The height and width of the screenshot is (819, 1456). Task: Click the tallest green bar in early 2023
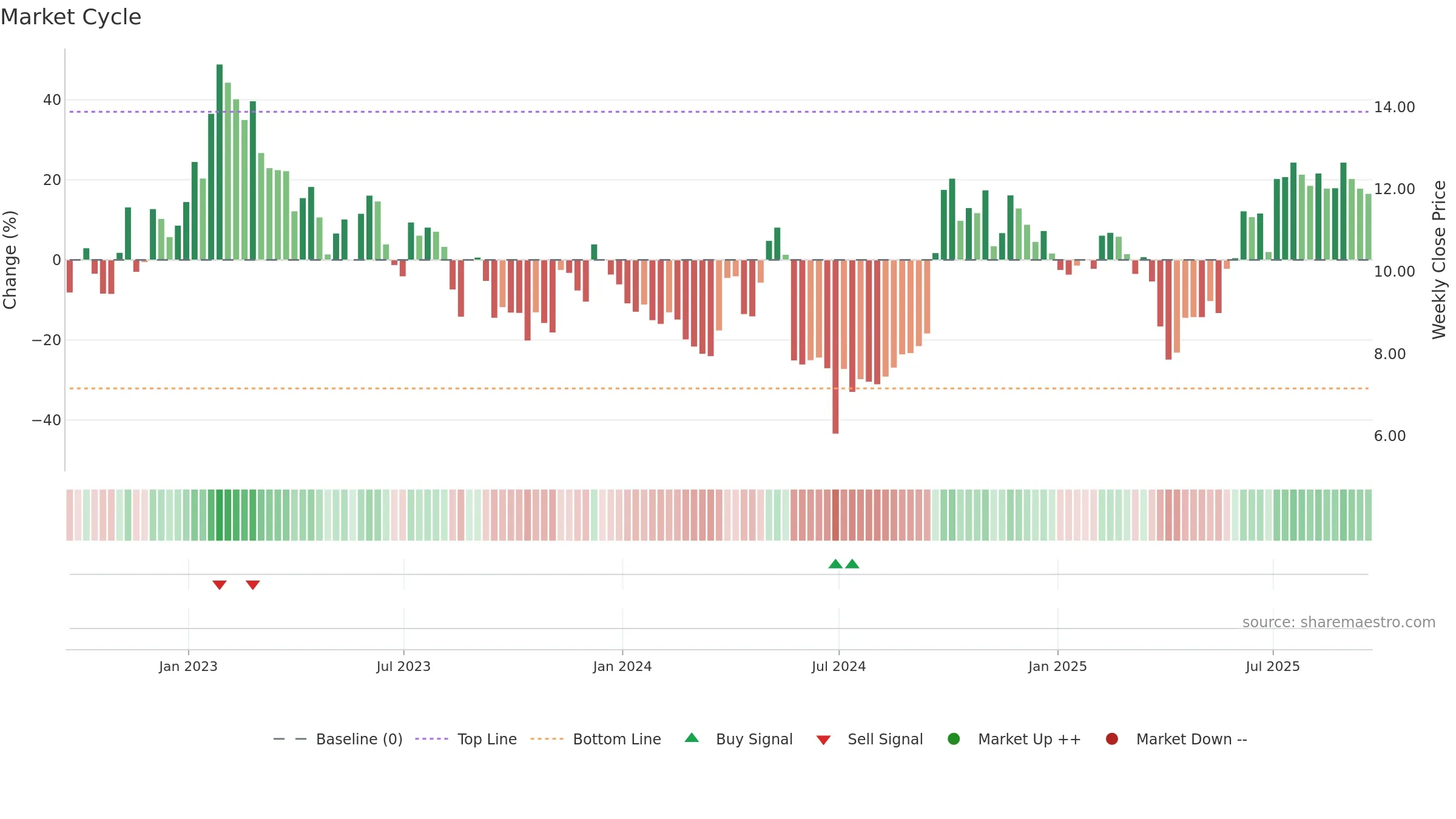pos(220,162)
